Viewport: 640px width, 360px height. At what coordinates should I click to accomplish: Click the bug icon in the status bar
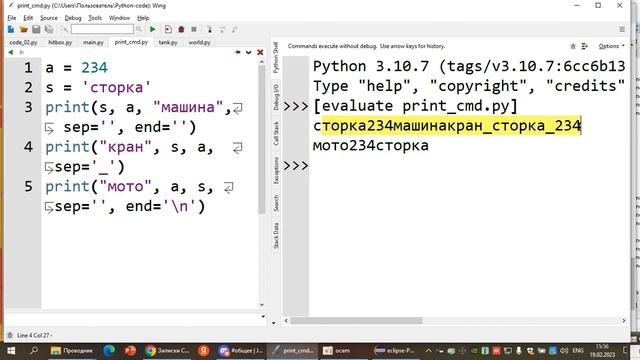point(10,335)
